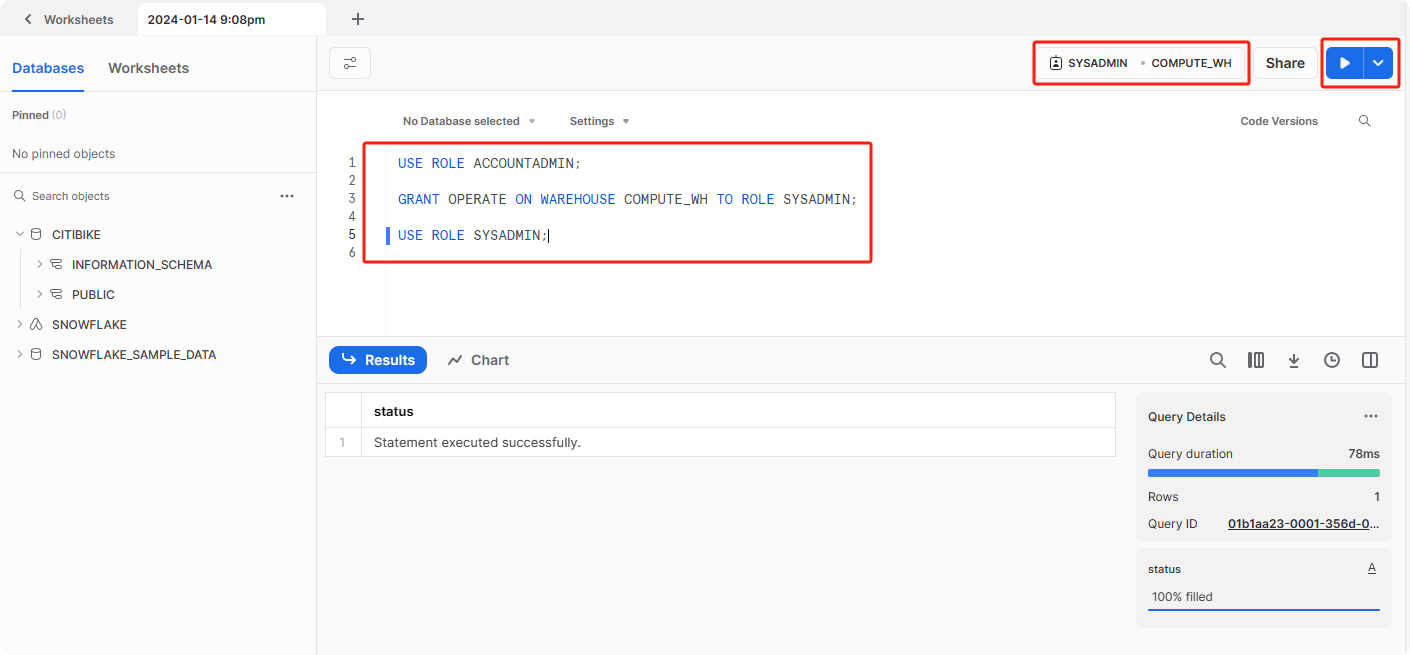Open Query Details more options menu
1410x655 pixels.
pos(1371,417)
